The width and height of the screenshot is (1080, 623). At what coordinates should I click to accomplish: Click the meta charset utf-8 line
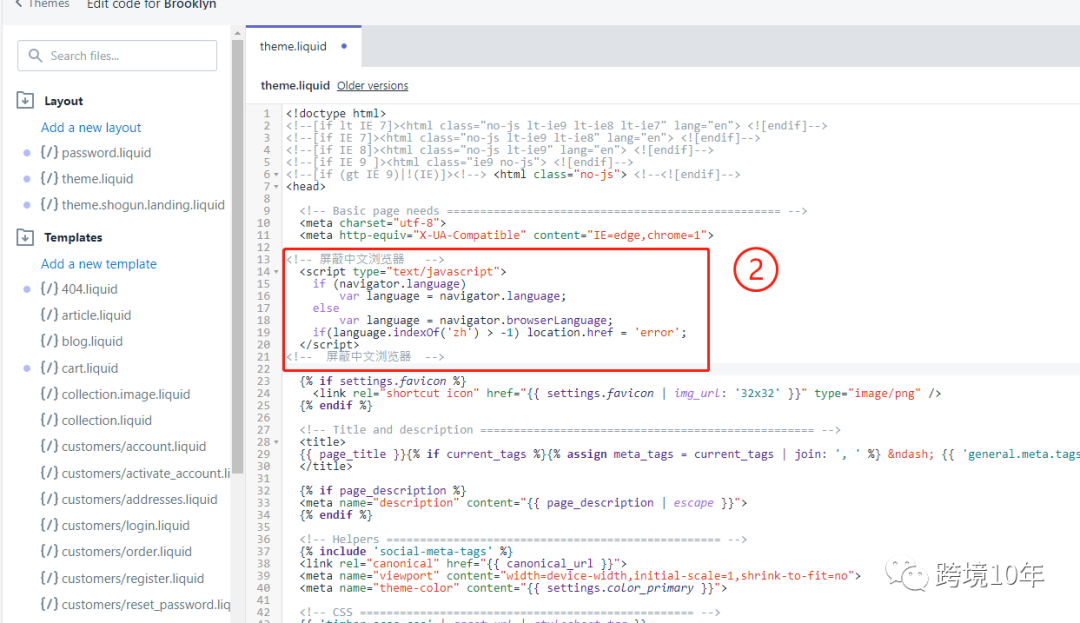[373, 223]
